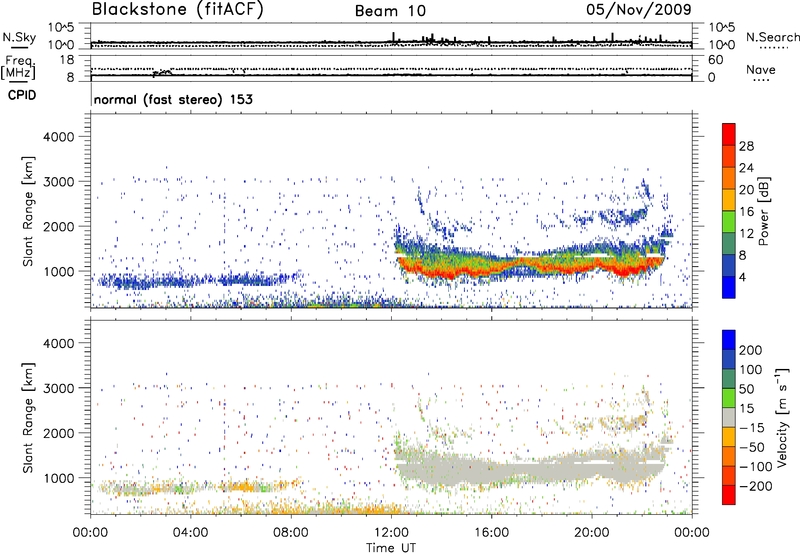Click the red high-power backscatter band in power panel
The height and width of the screenshot is (554, 800).
(x=531, y=266)
